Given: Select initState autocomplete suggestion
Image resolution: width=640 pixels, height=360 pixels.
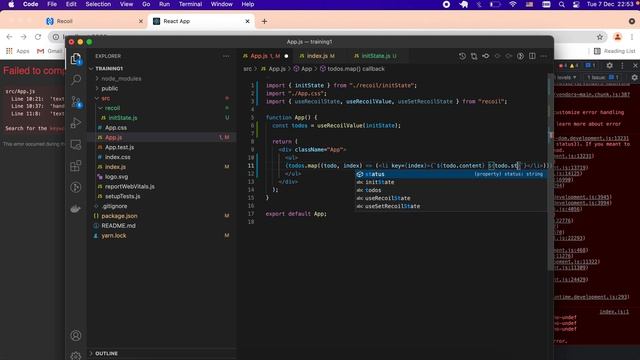Looking at the screenshot, I should (x=451, y=182).
